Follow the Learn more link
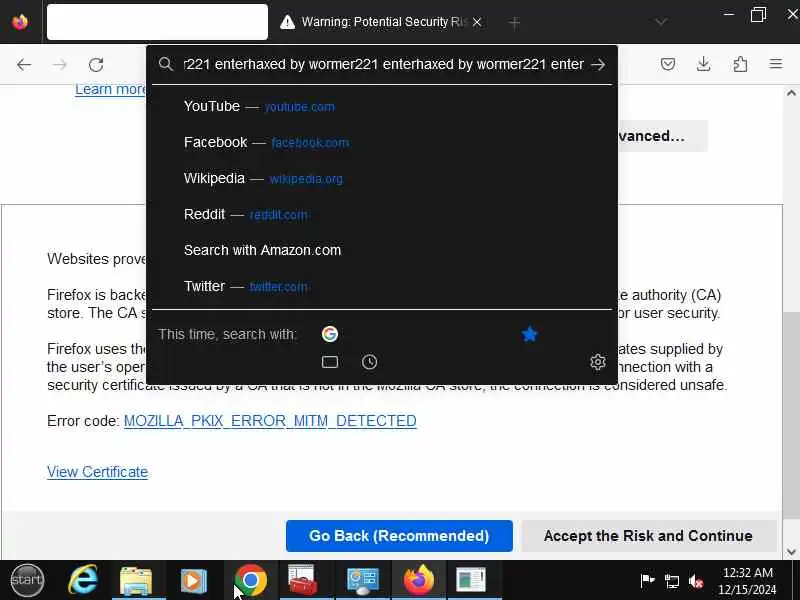 tap(110, 90)
